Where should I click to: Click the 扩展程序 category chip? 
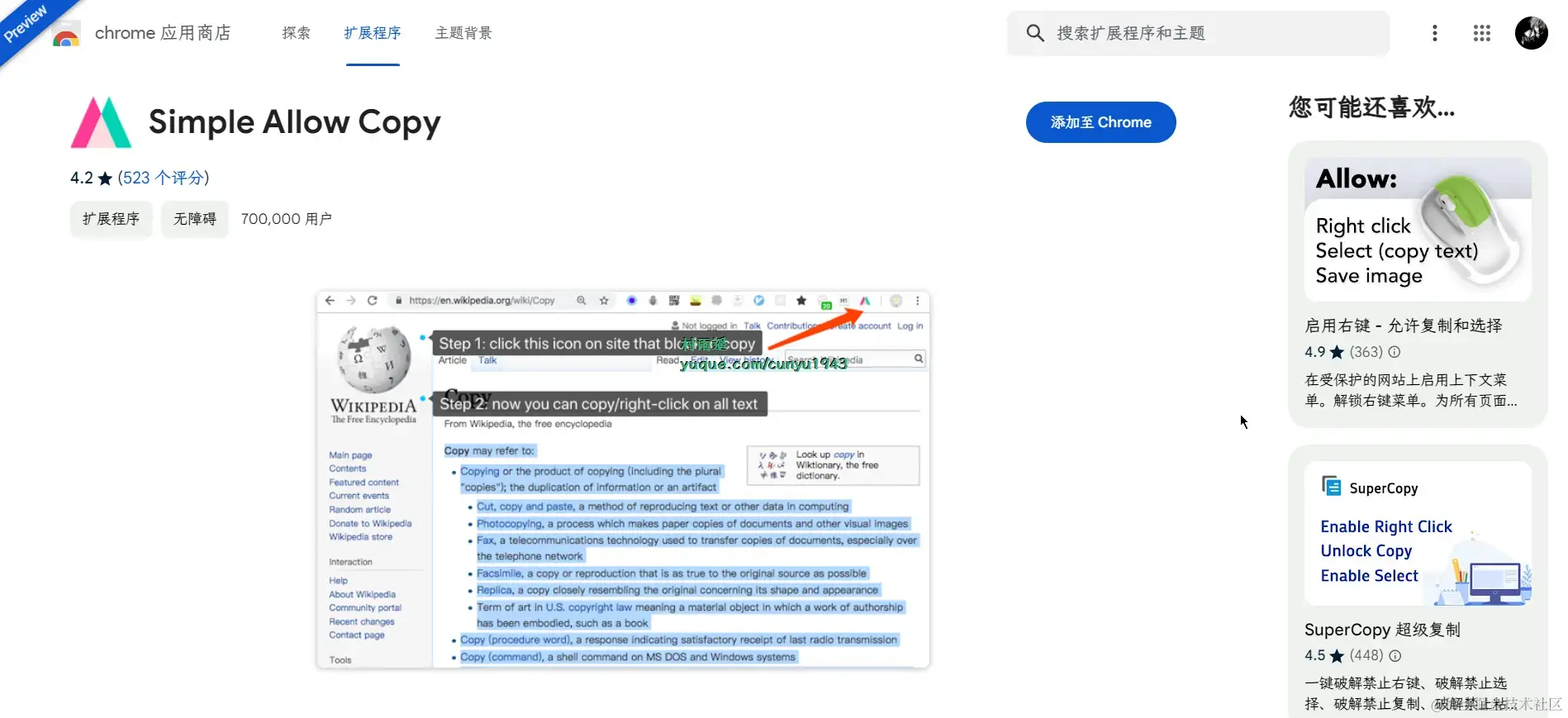click(x=111, y=219)
